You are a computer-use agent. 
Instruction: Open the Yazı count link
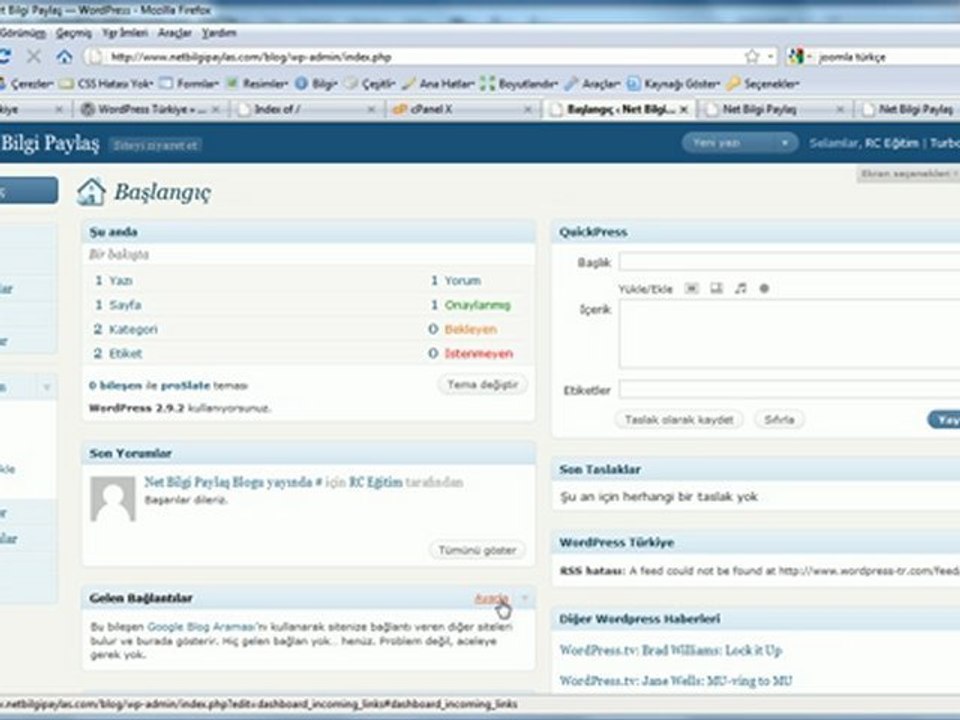coord(121,280)
